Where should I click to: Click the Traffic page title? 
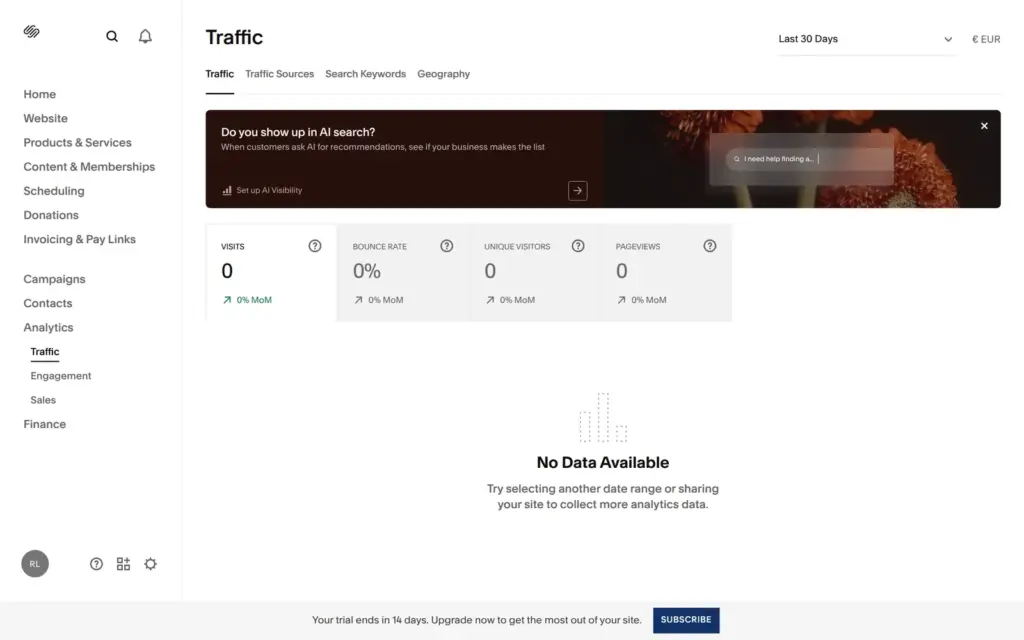234,37
